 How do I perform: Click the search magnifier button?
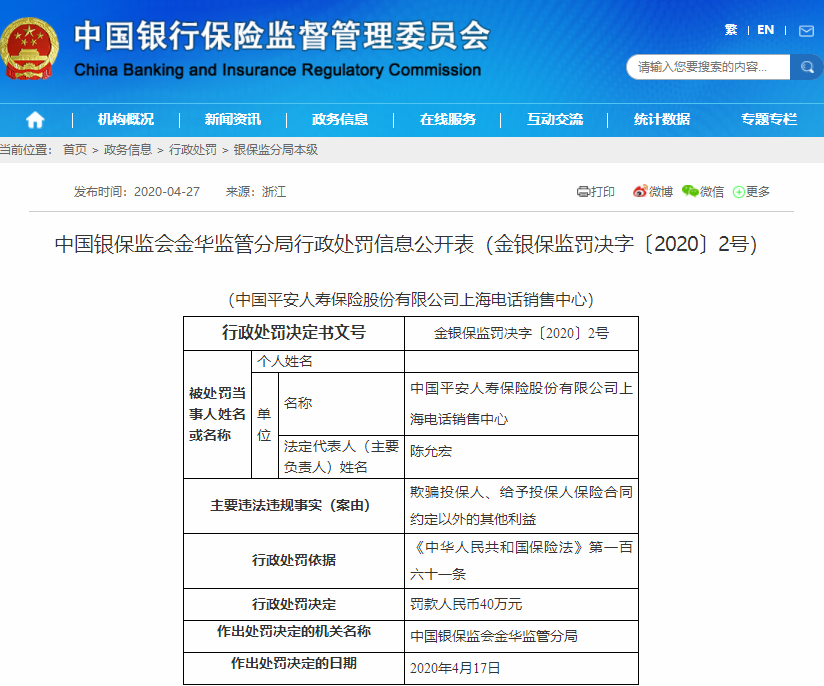(x=807, y=67)
